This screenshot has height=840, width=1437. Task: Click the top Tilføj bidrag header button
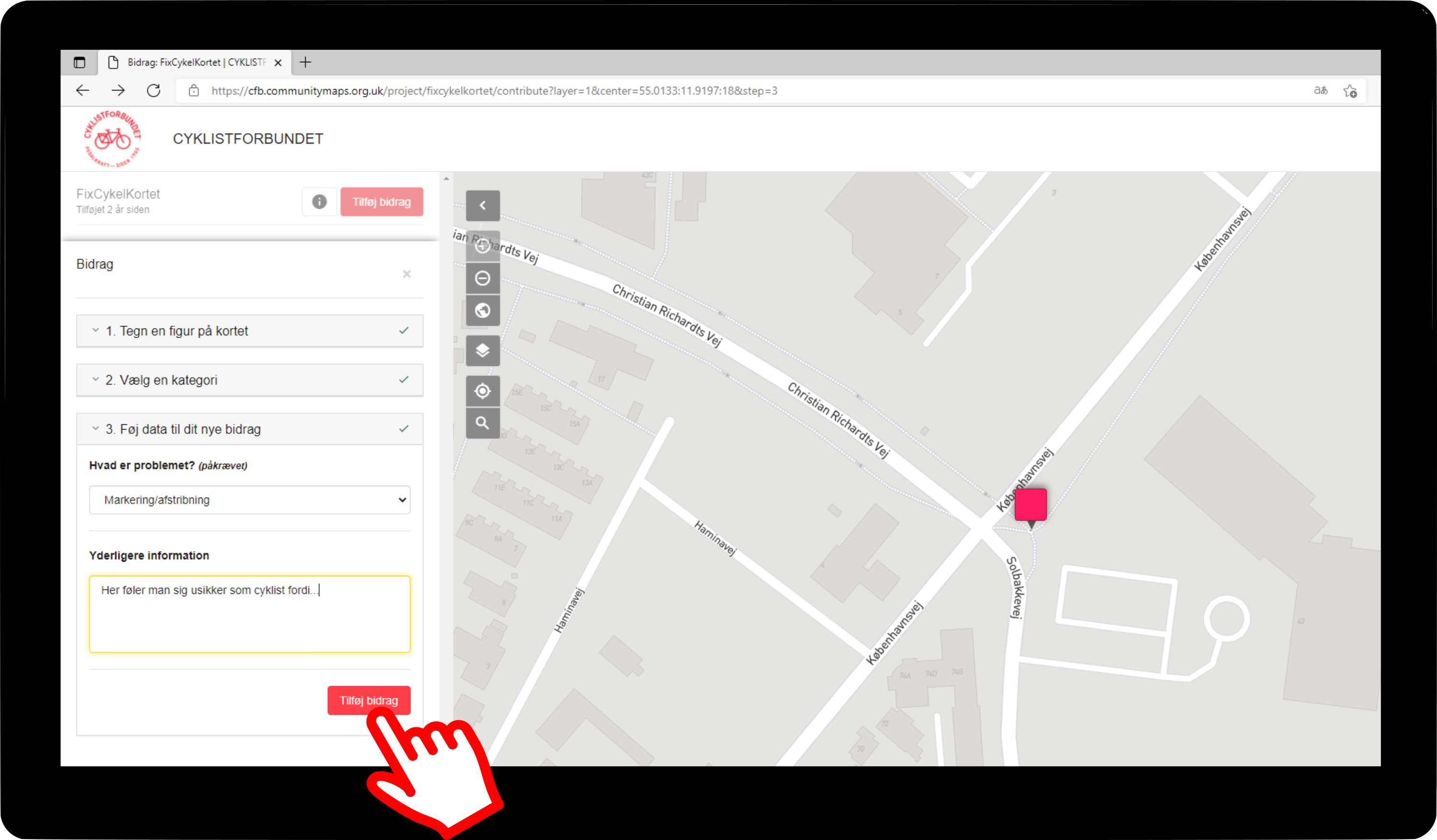381,202
